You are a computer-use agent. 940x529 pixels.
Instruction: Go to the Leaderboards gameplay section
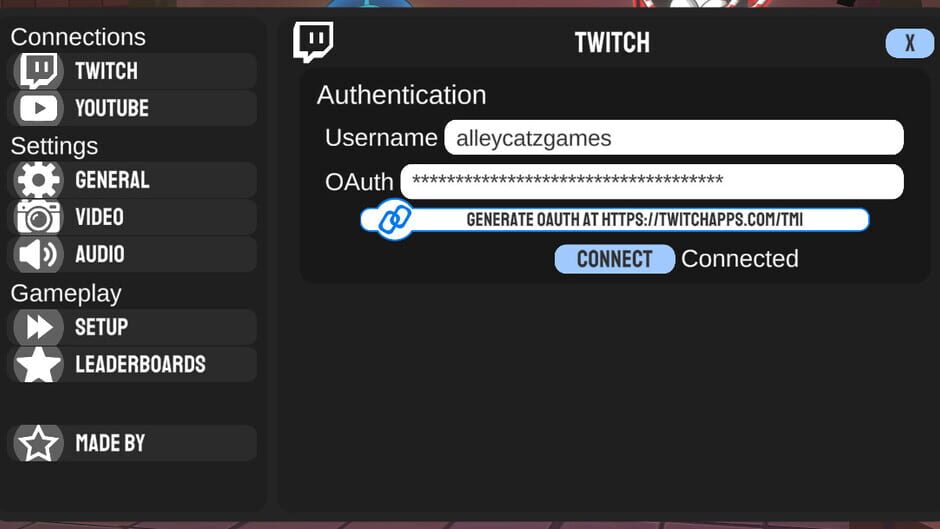[x=132, y=364]
